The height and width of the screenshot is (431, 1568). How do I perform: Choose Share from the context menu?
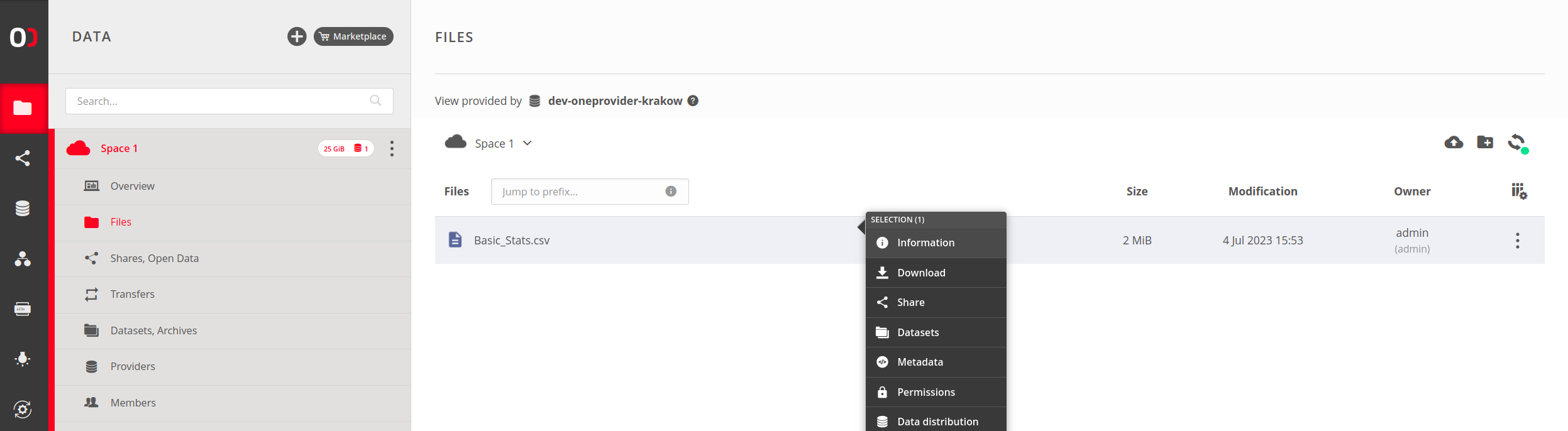[936, 302]
